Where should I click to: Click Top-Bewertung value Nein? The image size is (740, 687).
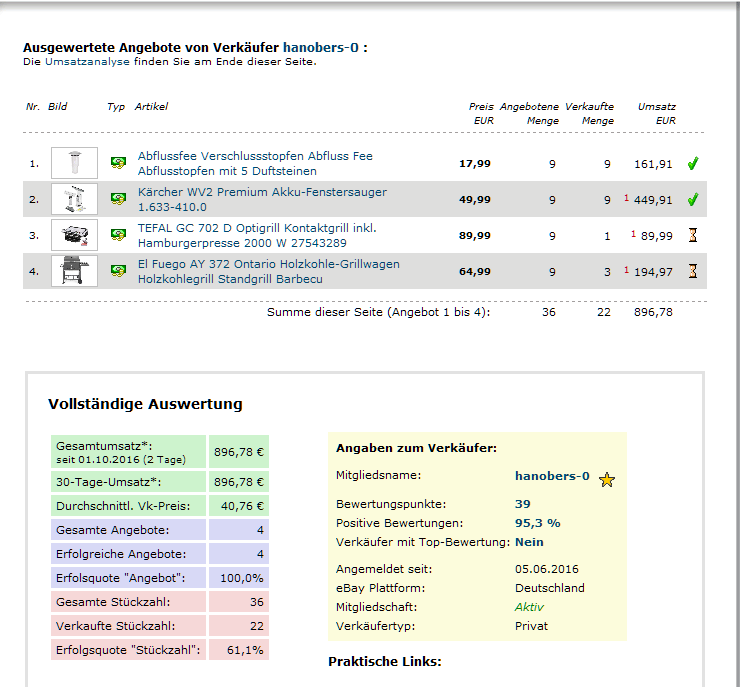[x=529, y=542]
